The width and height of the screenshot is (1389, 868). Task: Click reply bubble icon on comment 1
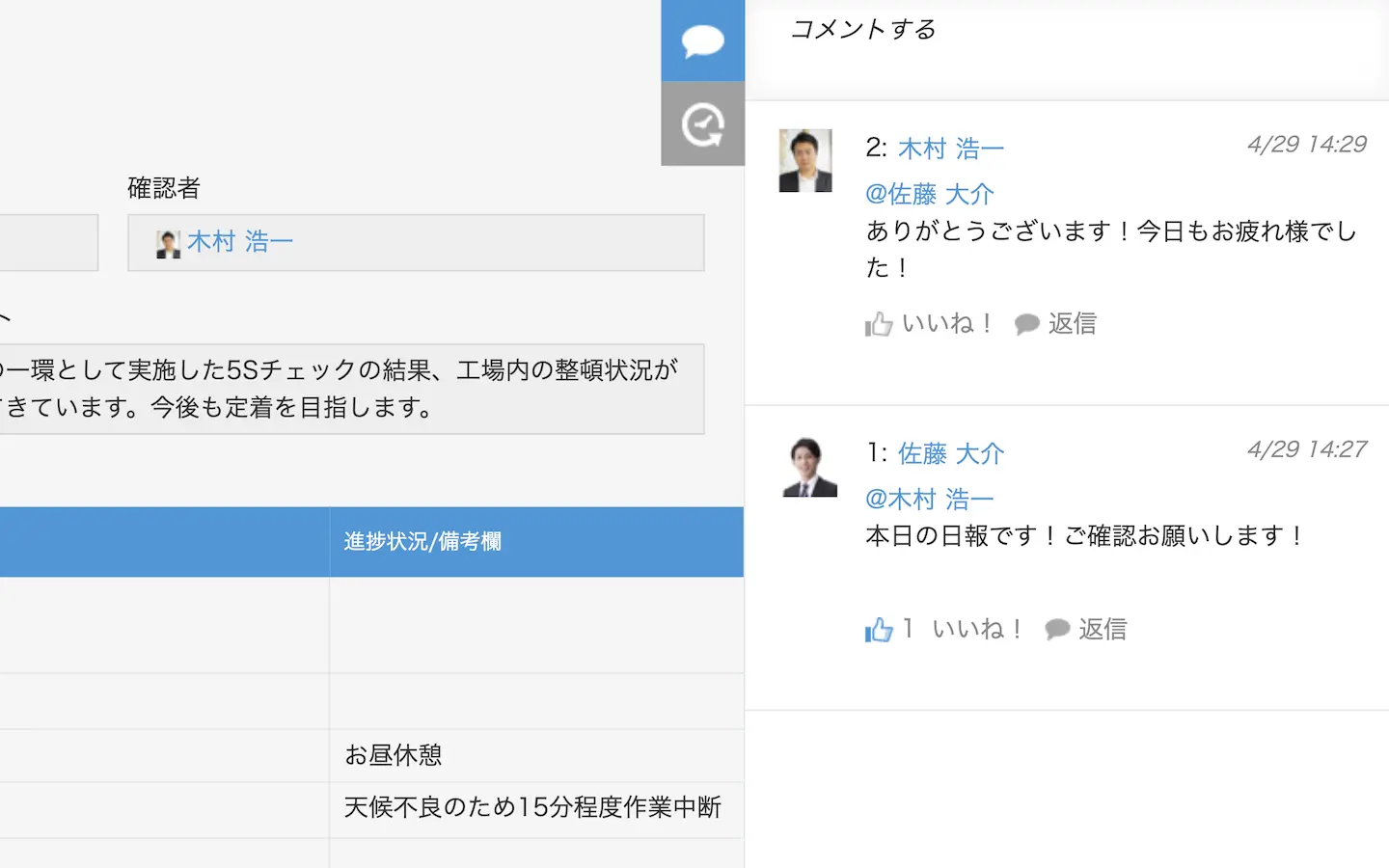click(x=1057, y=630)
